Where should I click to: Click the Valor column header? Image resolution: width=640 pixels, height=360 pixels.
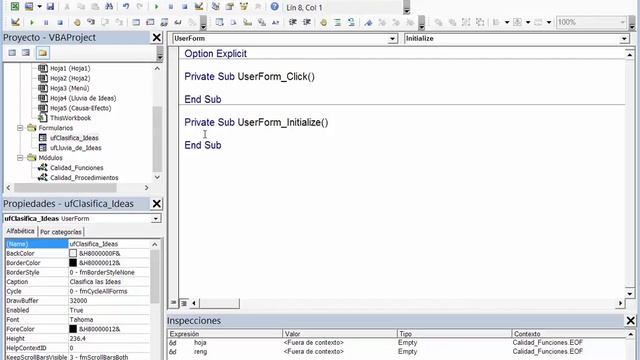(x=340, y=333)
